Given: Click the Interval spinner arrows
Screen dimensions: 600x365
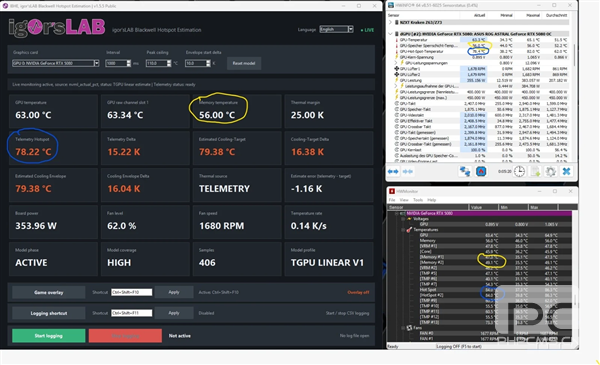Looking at the screenshot, I should [x=129, y=63].
